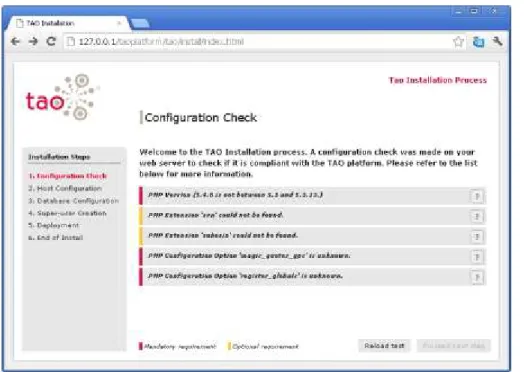Screen dimensions: 524x372
Task: Open help for the second PHP Extension warning
Action: click(477, 237)
